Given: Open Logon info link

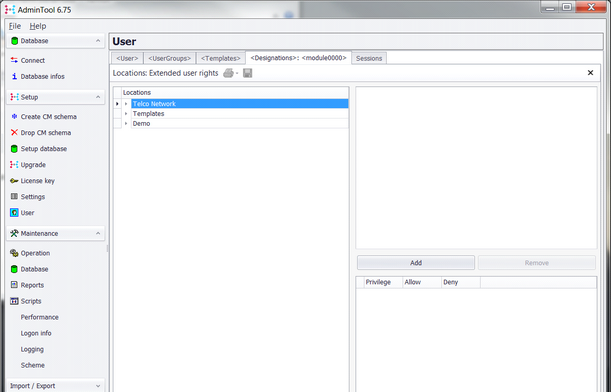Looking at the screenshot, I should click(36, 333).
